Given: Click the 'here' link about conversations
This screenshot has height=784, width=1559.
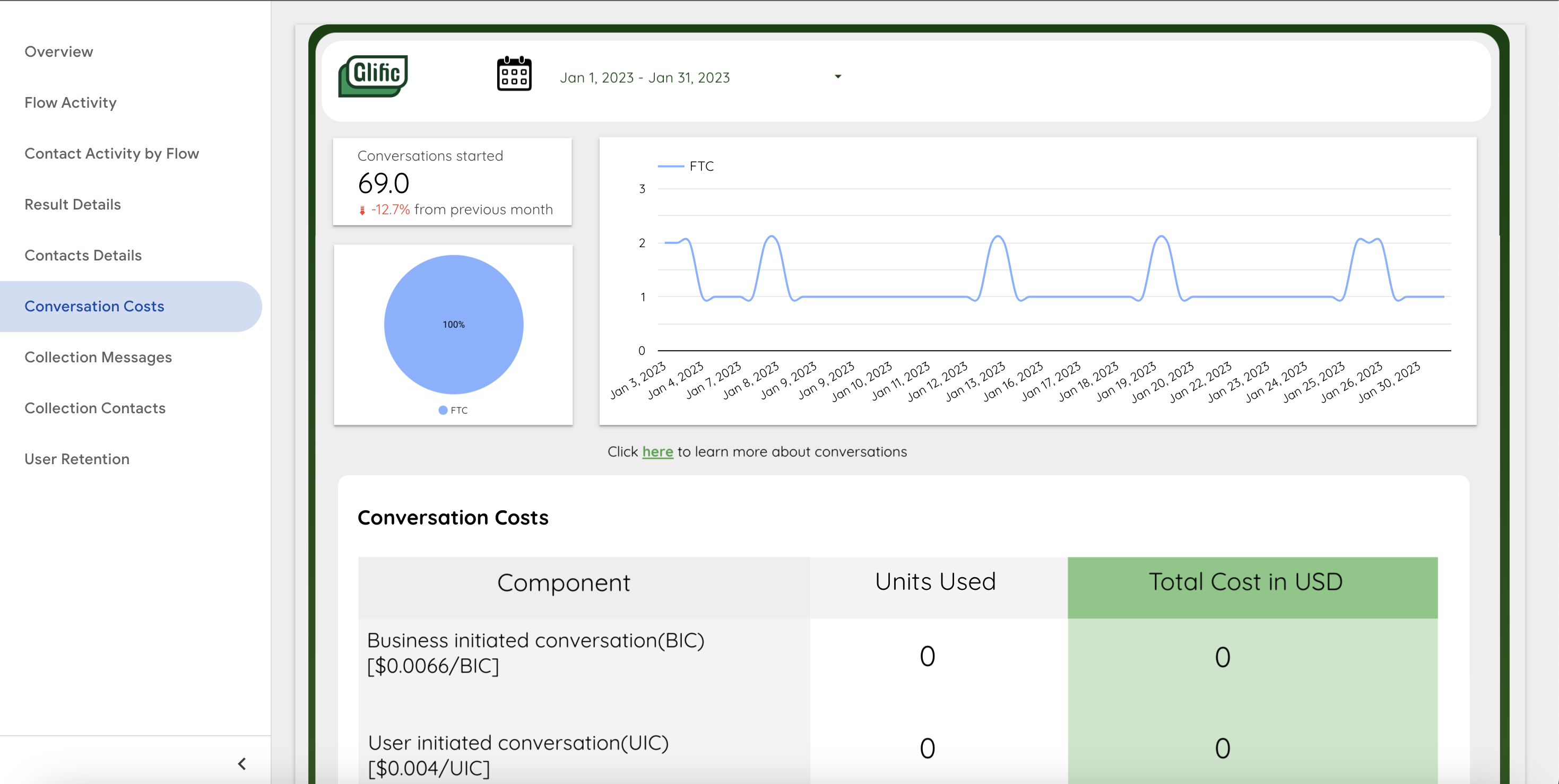Looking at the screenshot, I should pos(657,451).
